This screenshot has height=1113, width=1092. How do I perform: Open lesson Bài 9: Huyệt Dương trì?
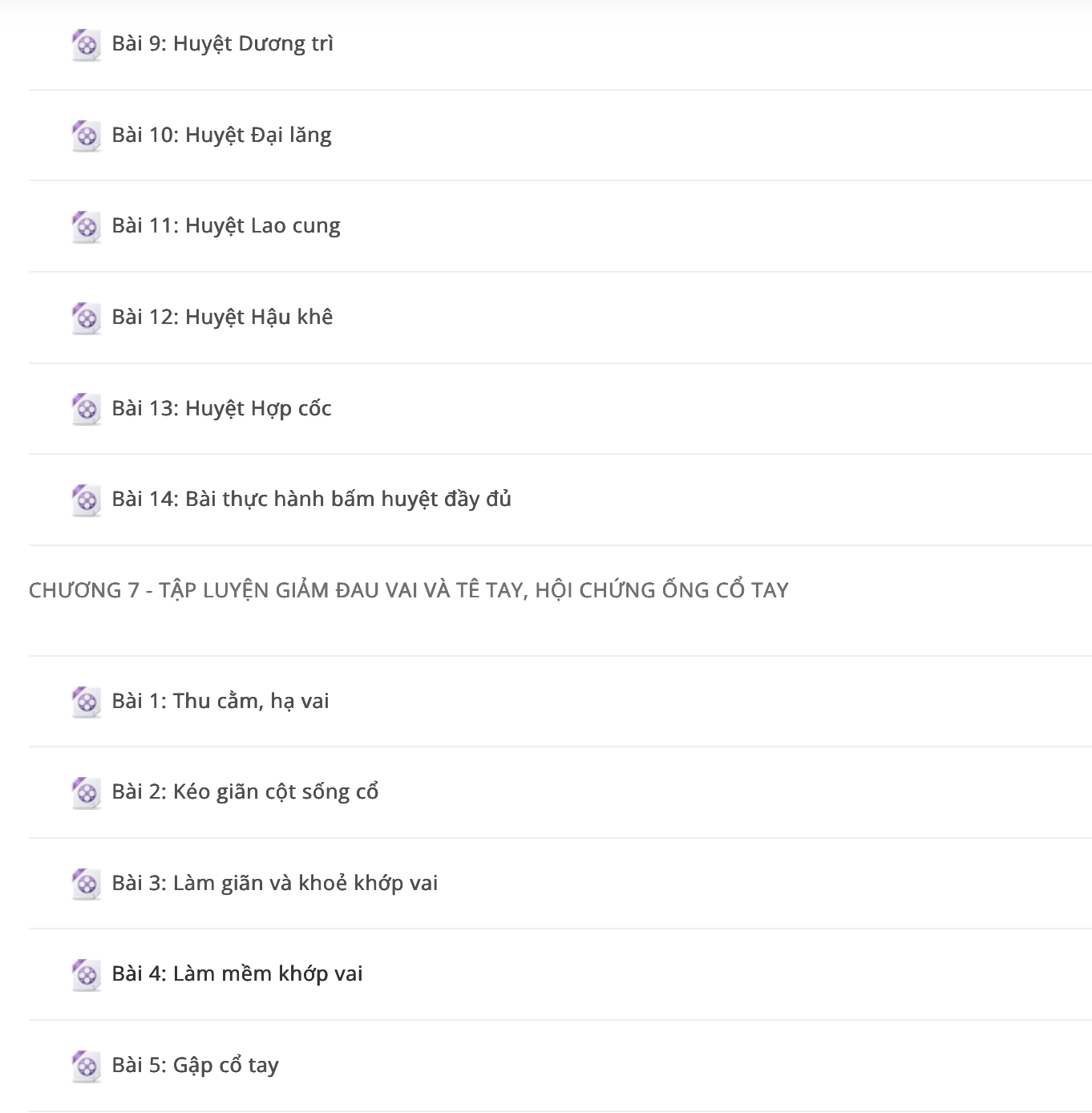tap(223, 44)
